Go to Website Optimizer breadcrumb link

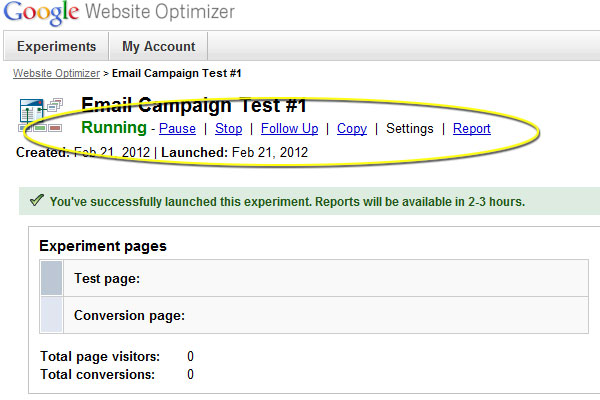[x=56, y=73]
